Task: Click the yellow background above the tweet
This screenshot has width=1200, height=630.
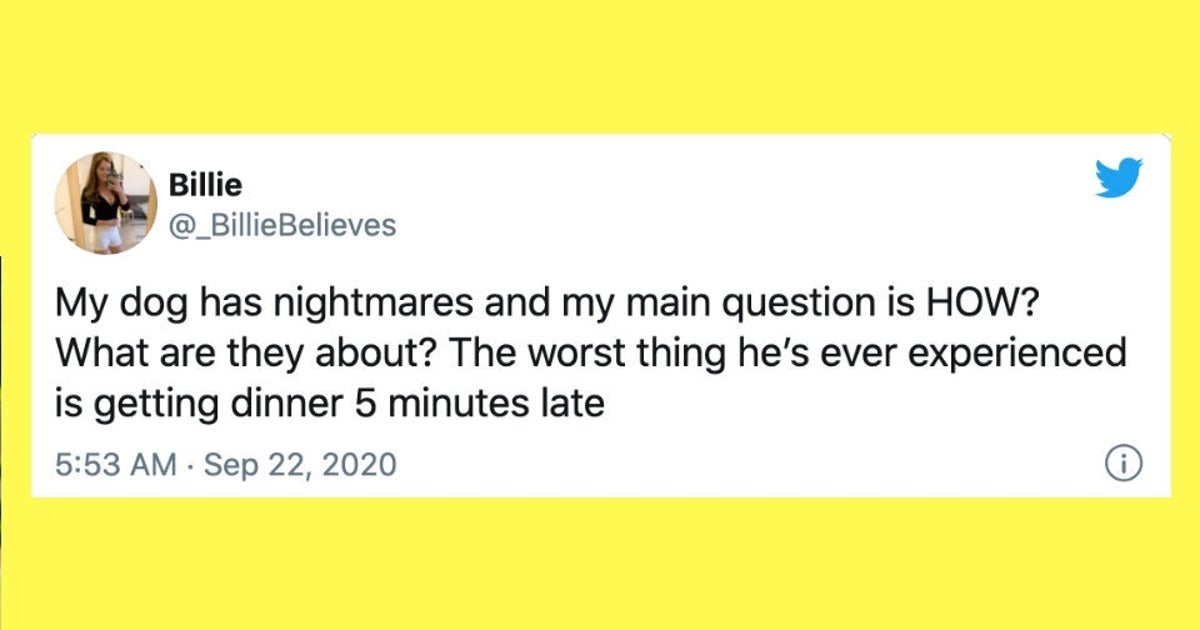Action: click(x=600, y=65)
